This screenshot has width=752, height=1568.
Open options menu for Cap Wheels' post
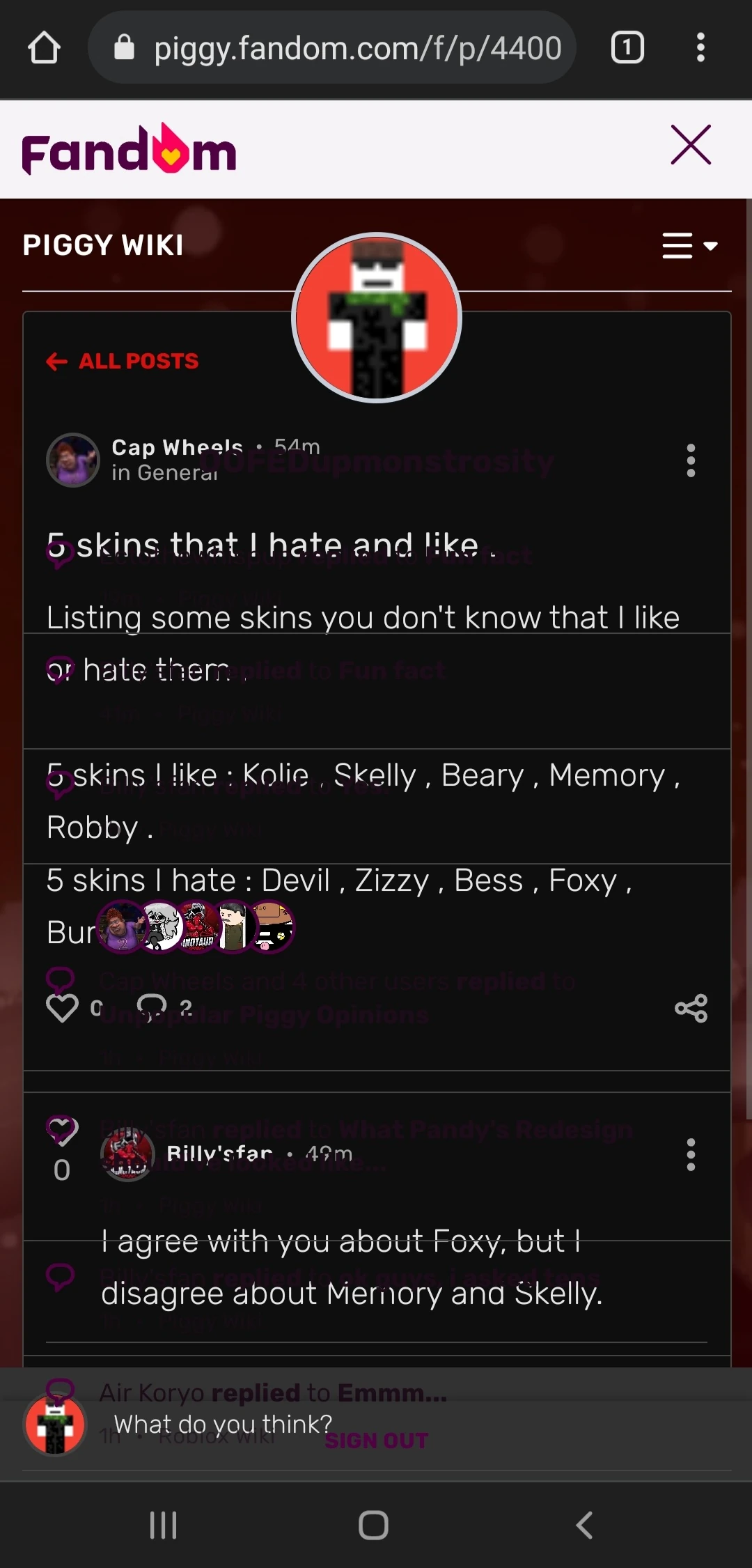(691, 460)
